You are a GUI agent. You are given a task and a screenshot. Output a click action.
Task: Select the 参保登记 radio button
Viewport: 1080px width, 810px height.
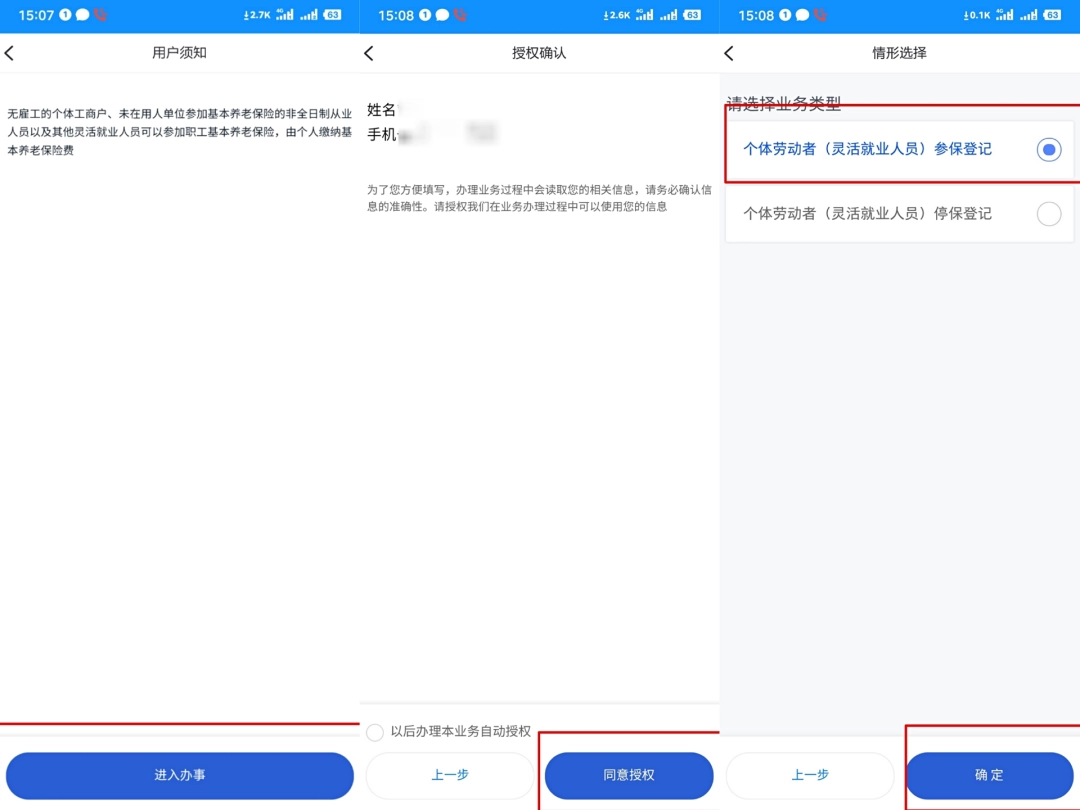pyautogui.click(x=1048, y=150)
